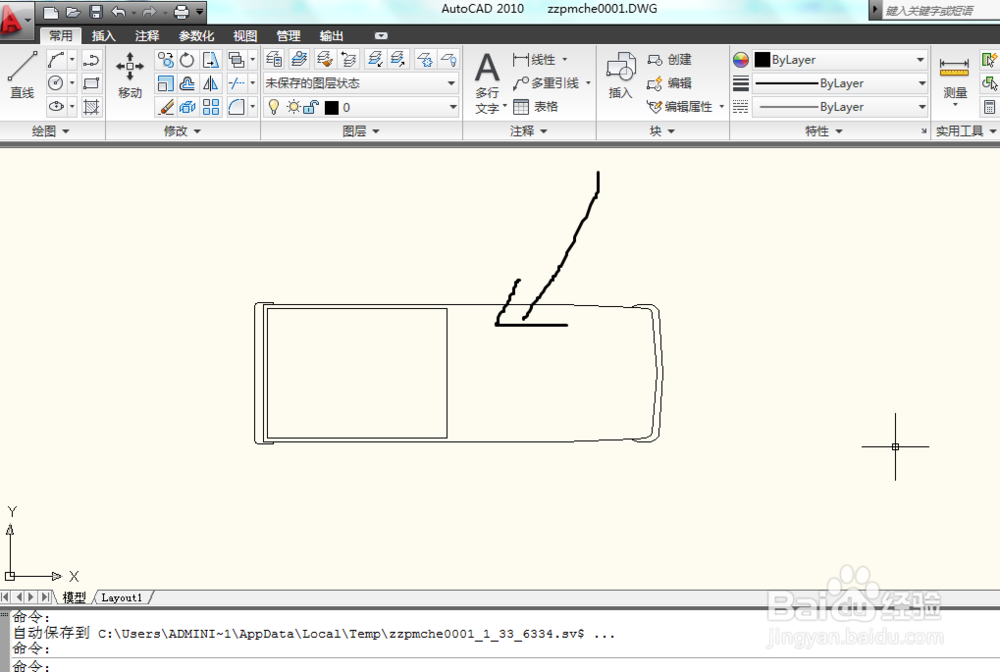Click the Layer Previous icon
The image size is (1000, 672).
pos(349,59)
